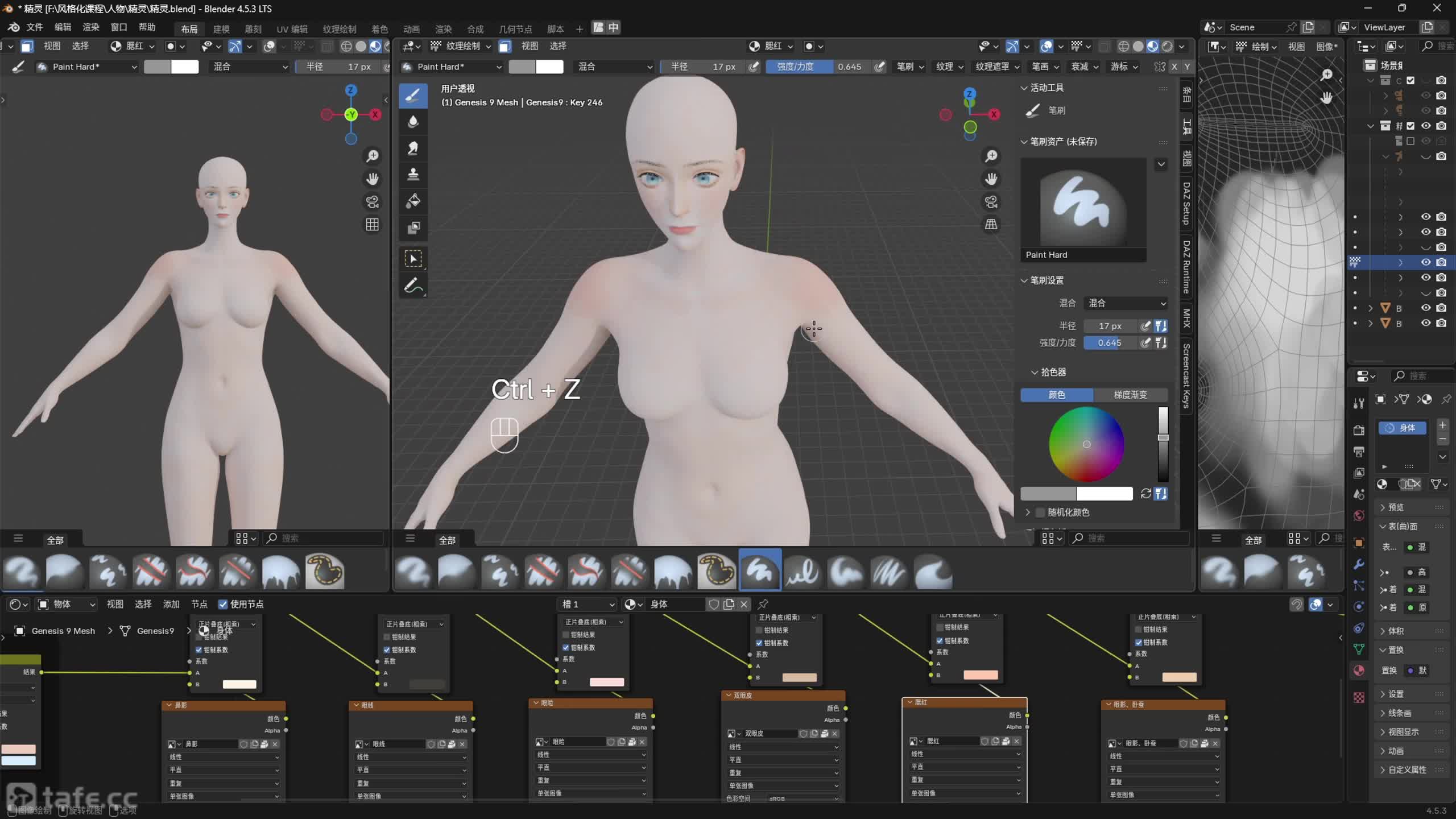Toggle the 使用节点 checkbox
The image size is (1456, 819).
(223, 604)
